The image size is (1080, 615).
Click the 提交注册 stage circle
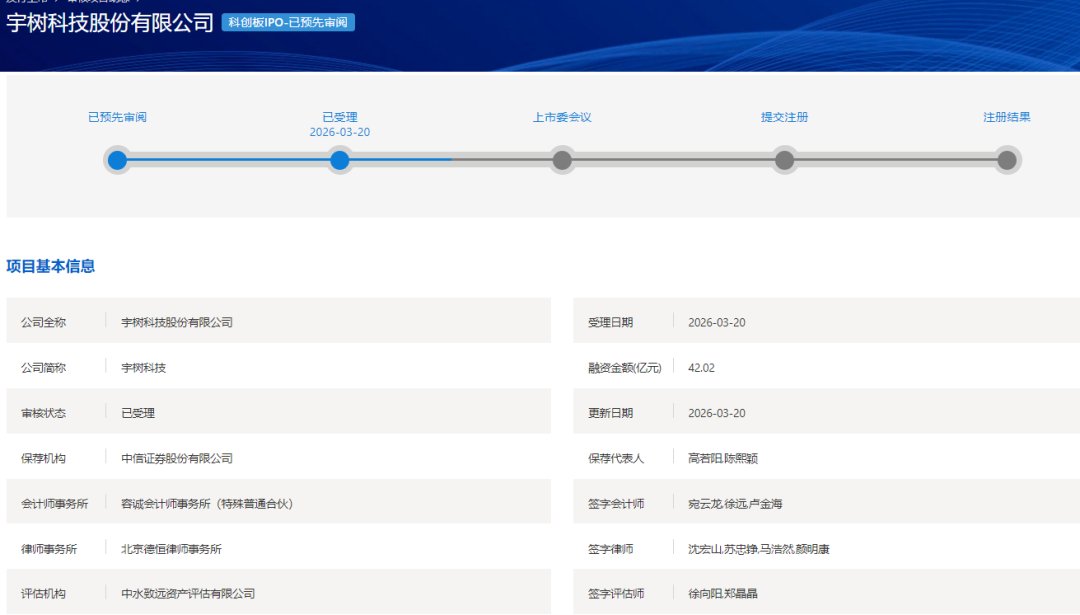(785, 159)
